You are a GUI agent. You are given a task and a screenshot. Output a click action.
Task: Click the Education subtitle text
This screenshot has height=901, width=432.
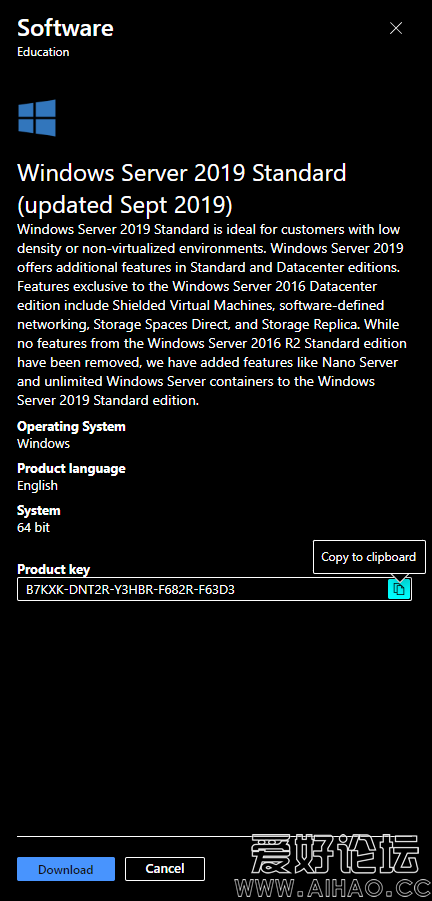(43, 52)
